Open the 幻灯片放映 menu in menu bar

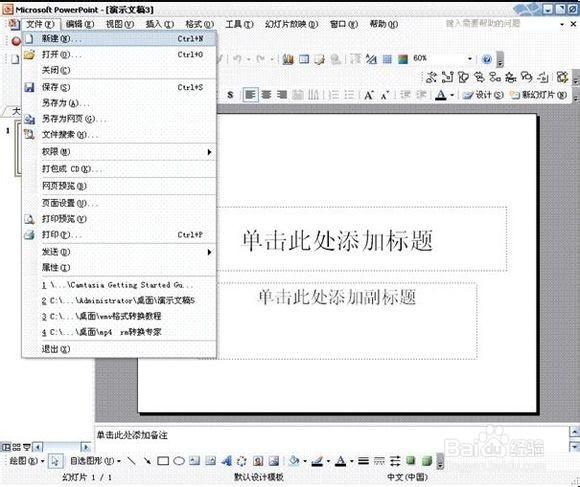click(x=291, y=24)
